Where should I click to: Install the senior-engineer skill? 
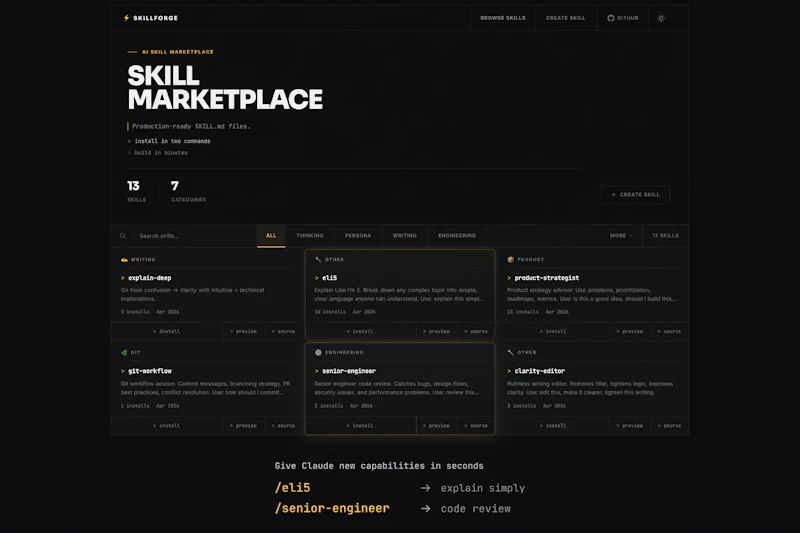pos(360,425)
